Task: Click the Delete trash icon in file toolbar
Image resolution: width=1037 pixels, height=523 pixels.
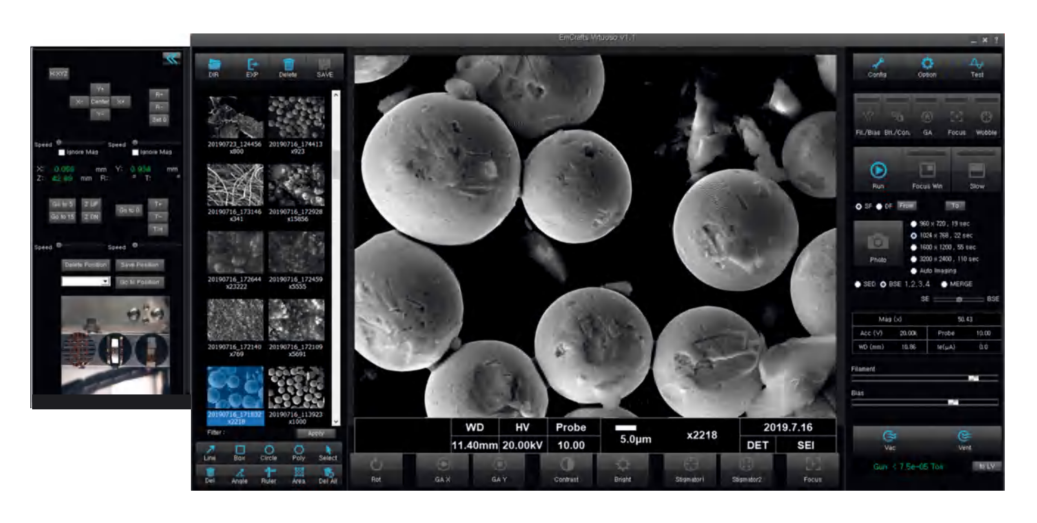Action: [x=288, y=67]
